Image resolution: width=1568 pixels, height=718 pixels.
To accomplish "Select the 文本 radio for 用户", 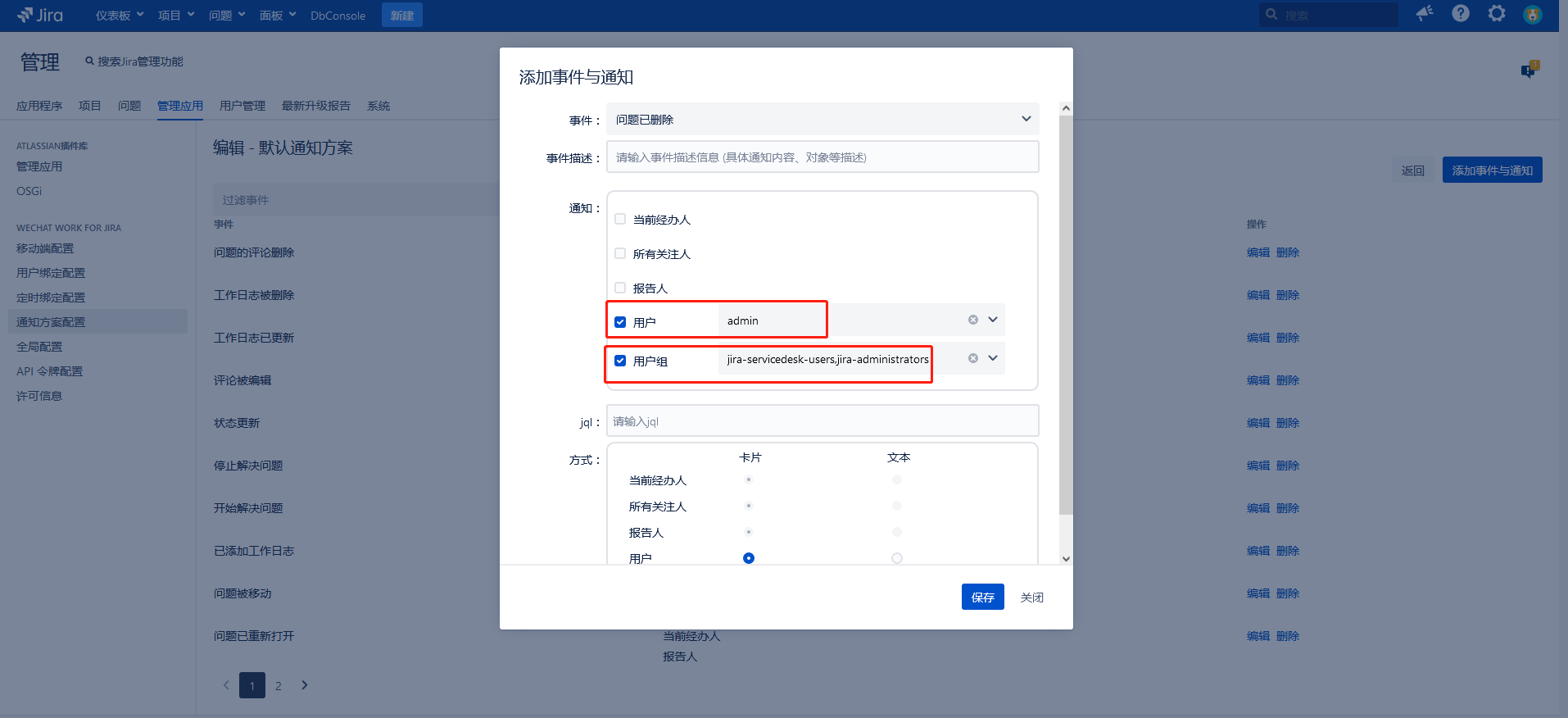I will pos(897,558).
